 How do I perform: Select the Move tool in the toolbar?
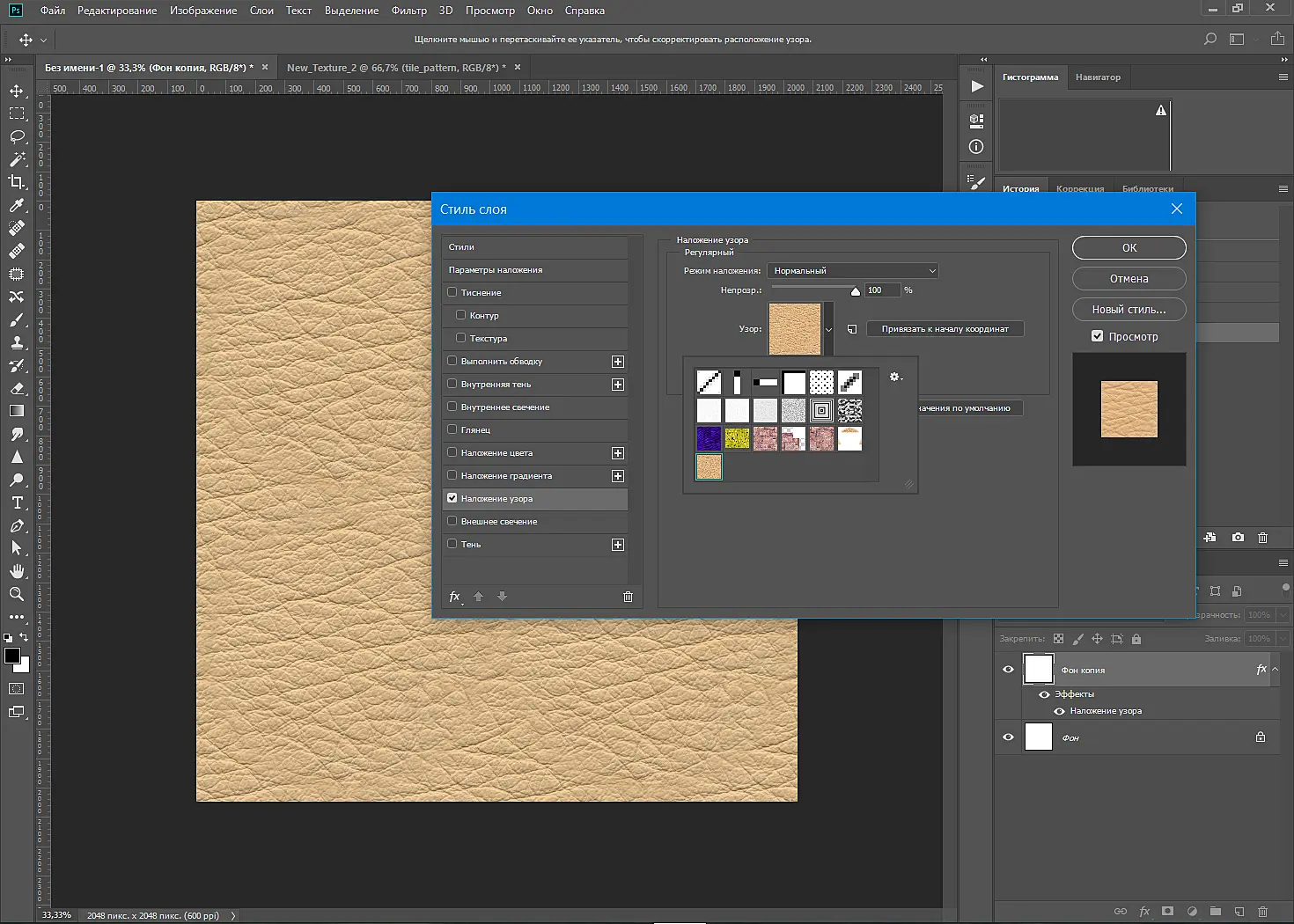pyautogui.click(x=17, y=91)
